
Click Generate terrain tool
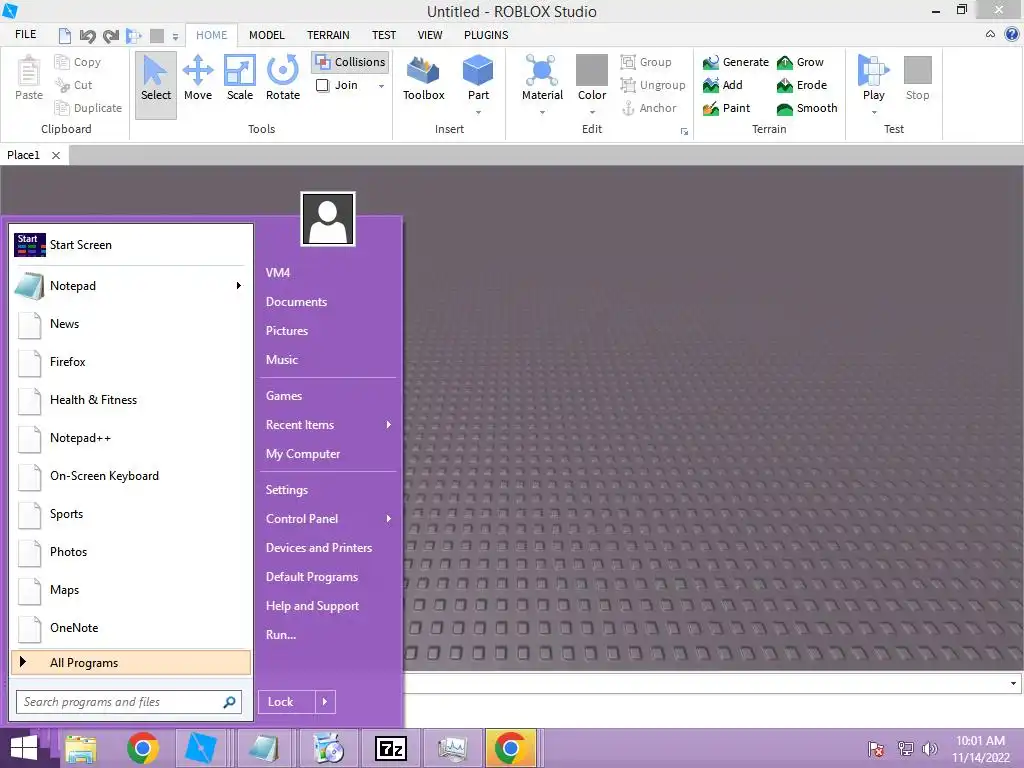point(735,62)
